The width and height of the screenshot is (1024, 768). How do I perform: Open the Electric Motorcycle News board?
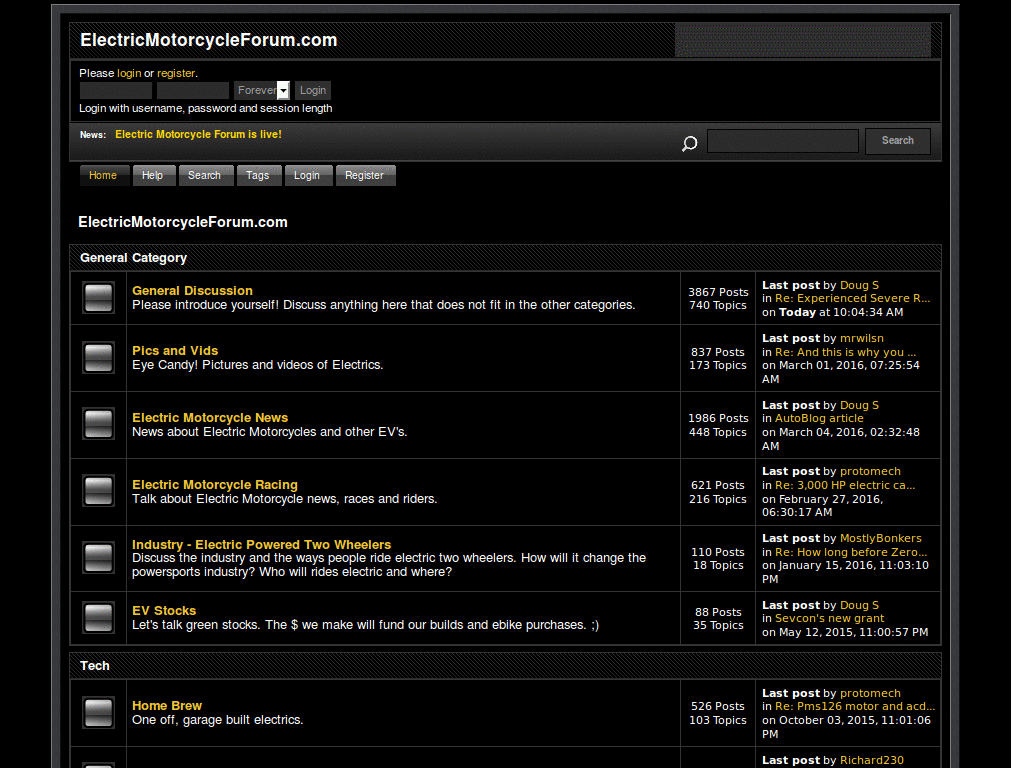click(x=210, y=417)
